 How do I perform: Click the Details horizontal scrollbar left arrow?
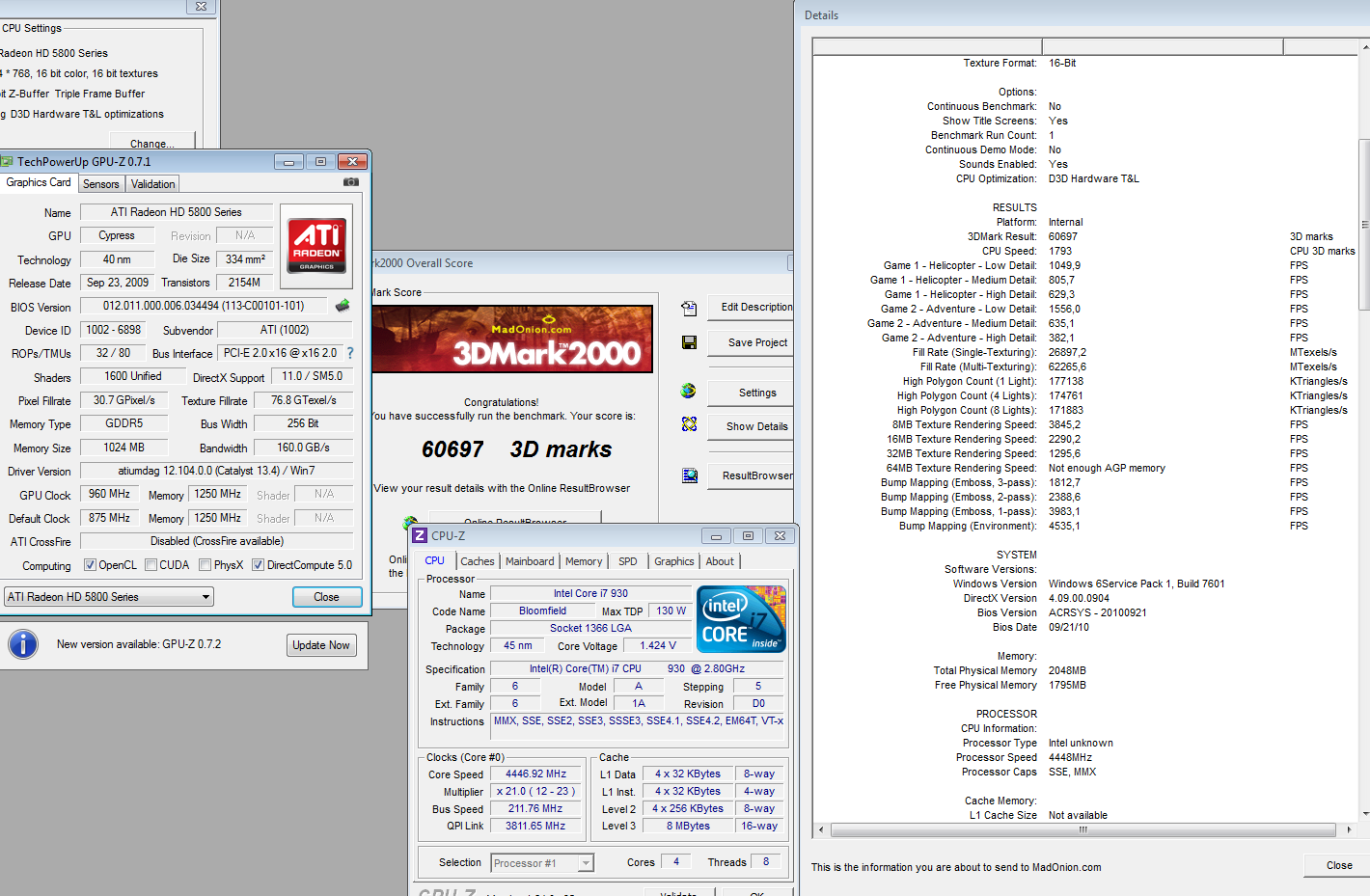tap(821, 829)
